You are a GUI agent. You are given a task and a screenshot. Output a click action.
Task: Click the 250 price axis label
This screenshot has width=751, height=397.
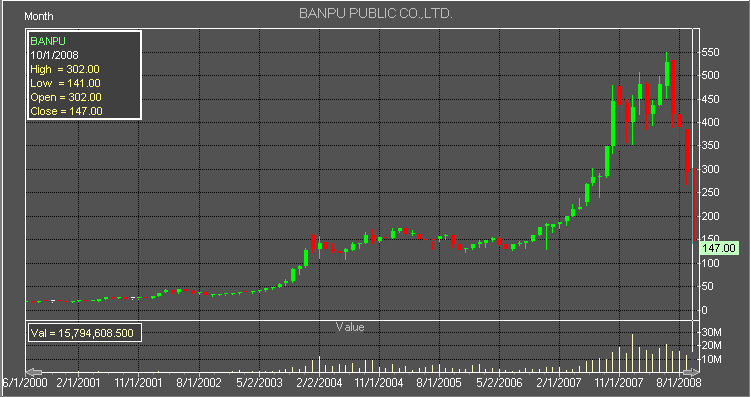point(710,192)
